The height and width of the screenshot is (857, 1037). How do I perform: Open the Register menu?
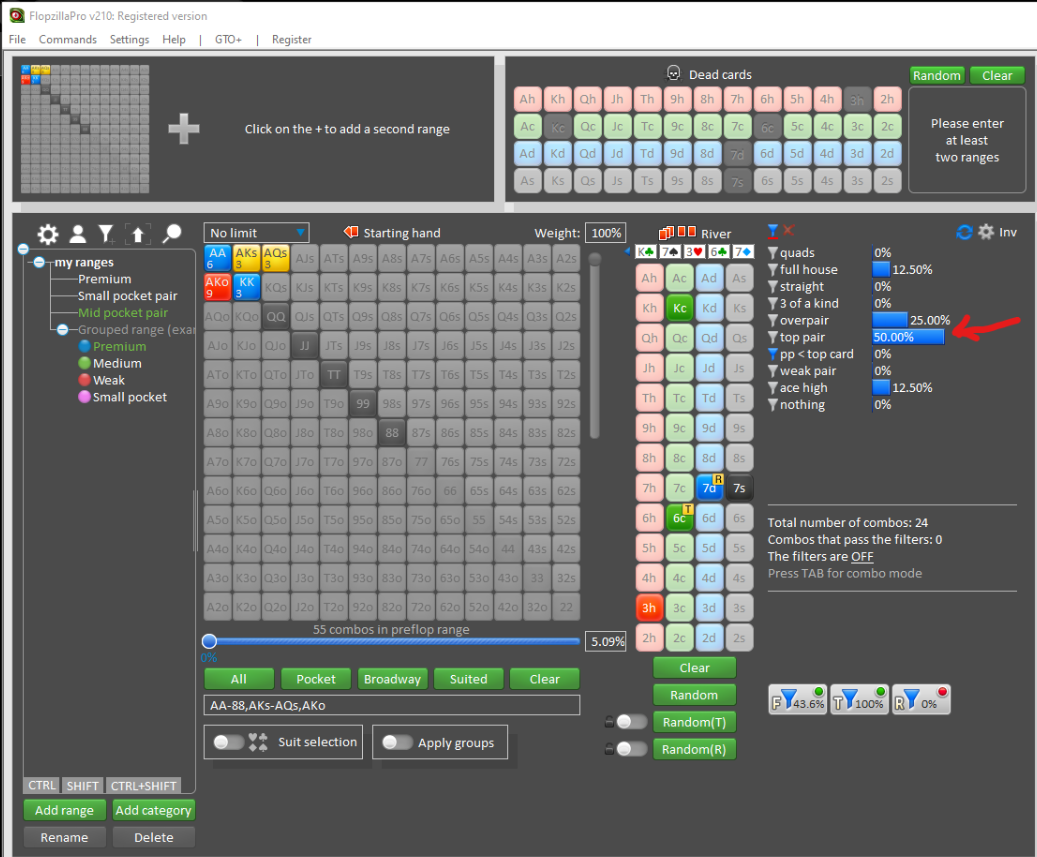pyautogui.click(x=292, y=39)
